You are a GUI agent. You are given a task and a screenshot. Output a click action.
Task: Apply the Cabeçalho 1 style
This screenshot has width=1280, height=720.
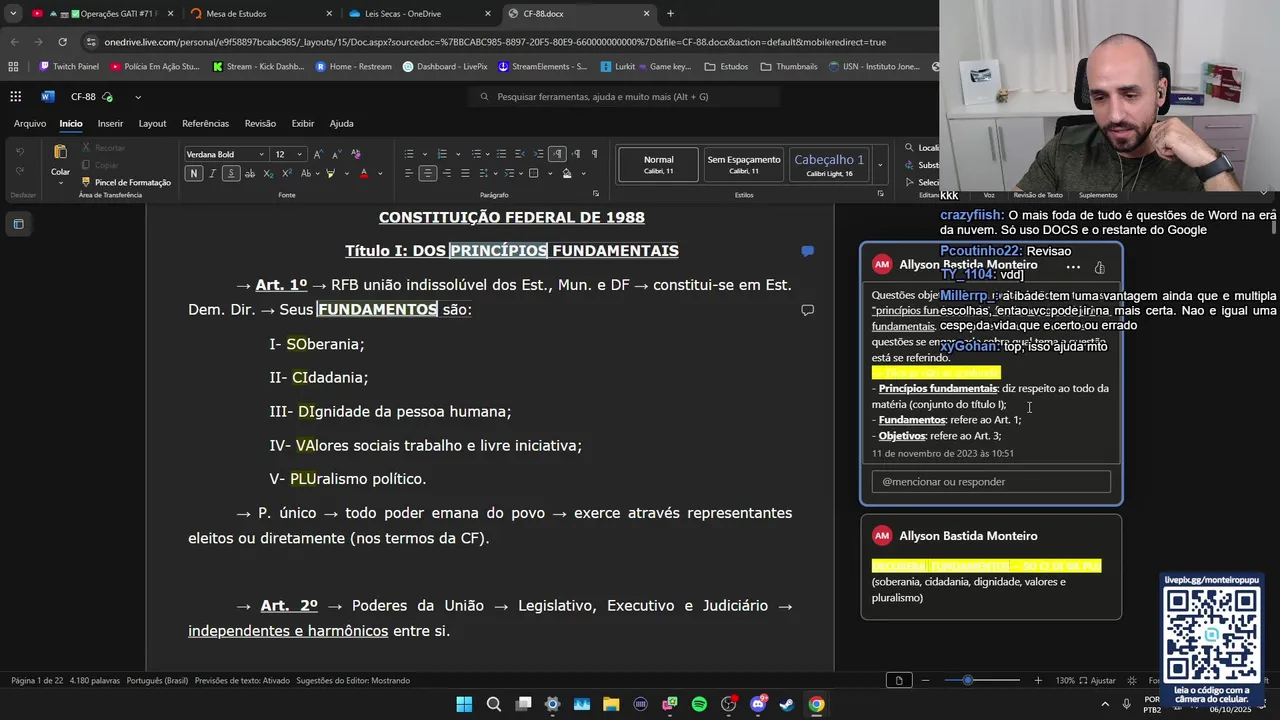pyautogui.click(x=829, y=164)
